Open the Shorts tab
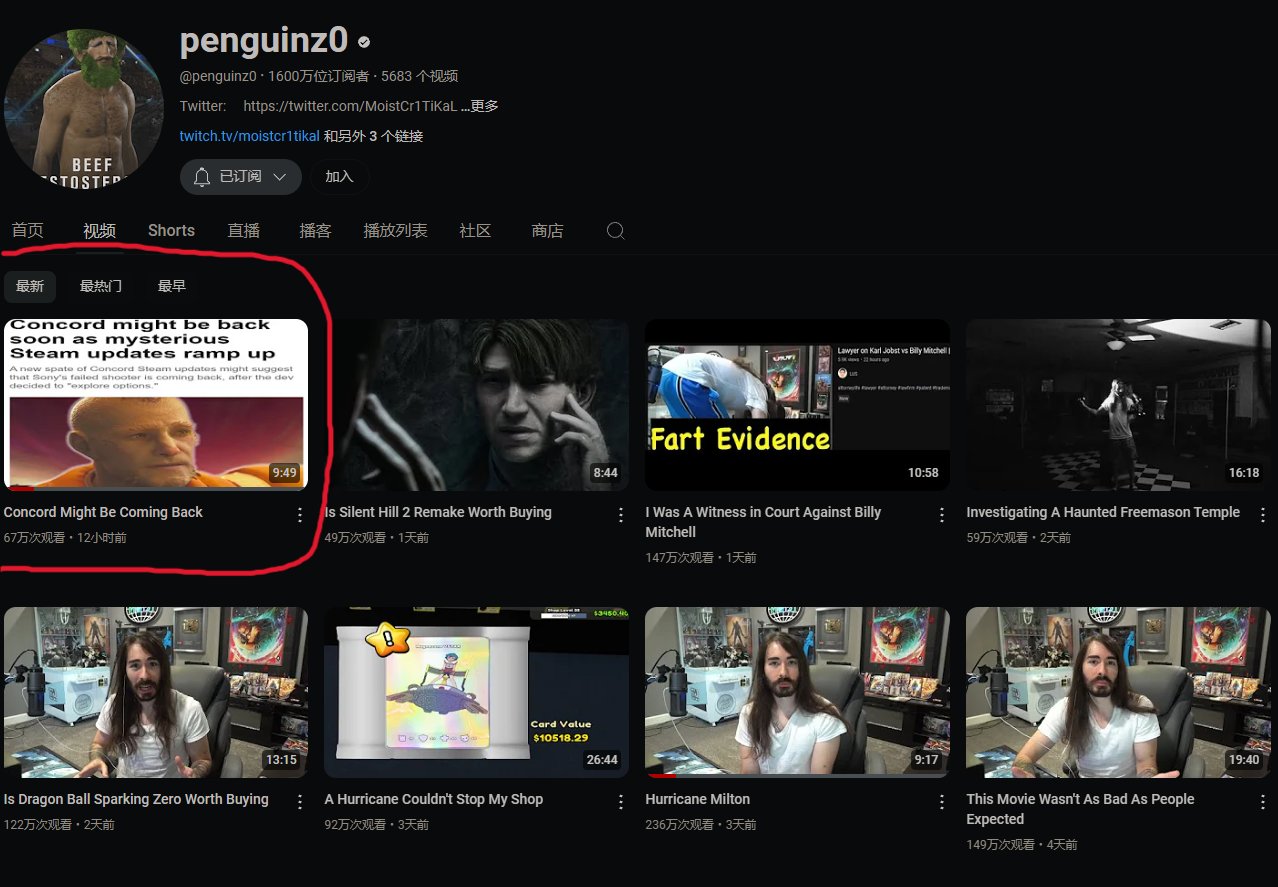This screenshot has width=1278, height=887. point(171,231)
